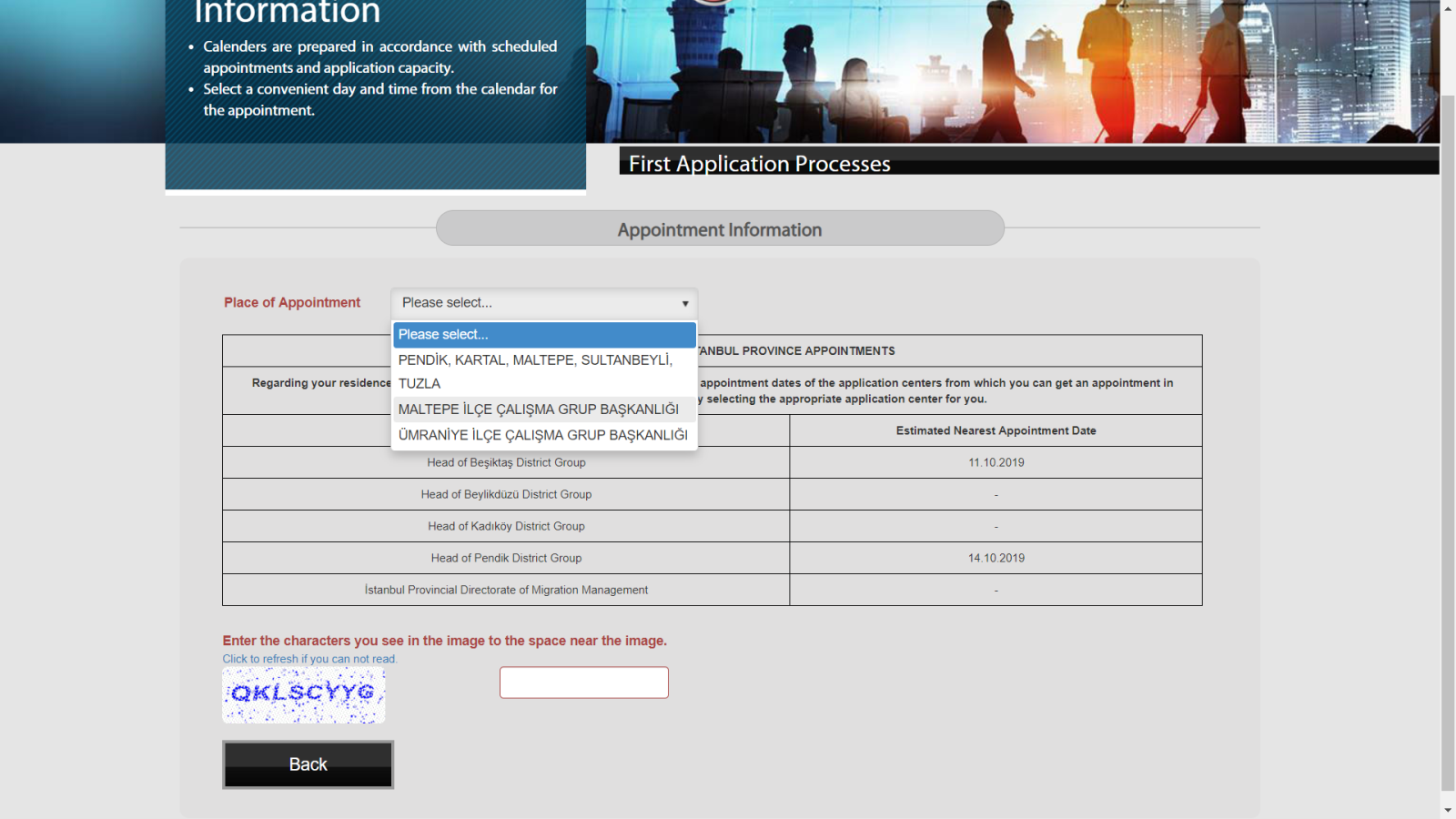Click the Head of Beşiktaş District Group row
1456x819 pixels.
coord(506,462)
